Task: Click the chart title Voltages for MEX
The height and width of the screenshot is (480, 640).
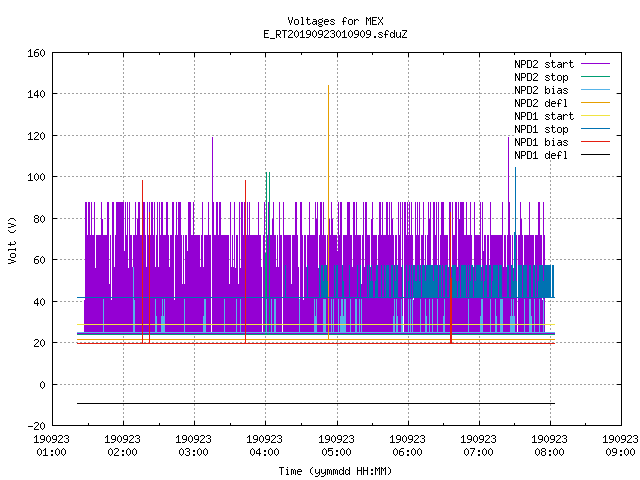Action: [335, 21]
